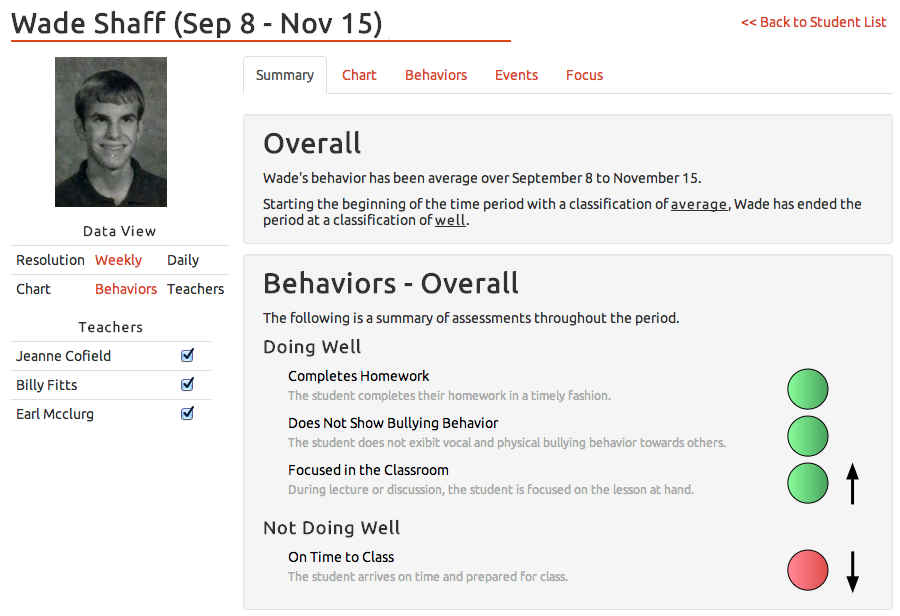Open the Behaviors tab
The image size is (900, 616).
pos(436,75)
